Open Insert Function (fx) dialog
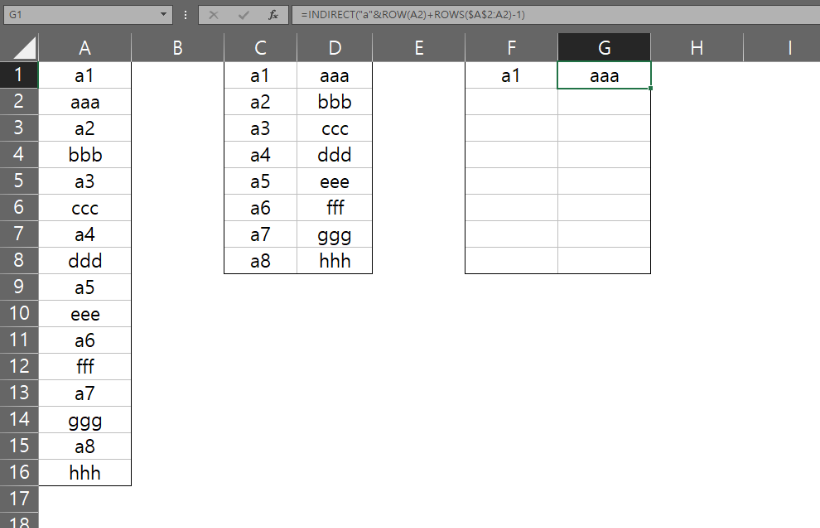This screenshot has height=528, width=820. 273,15
